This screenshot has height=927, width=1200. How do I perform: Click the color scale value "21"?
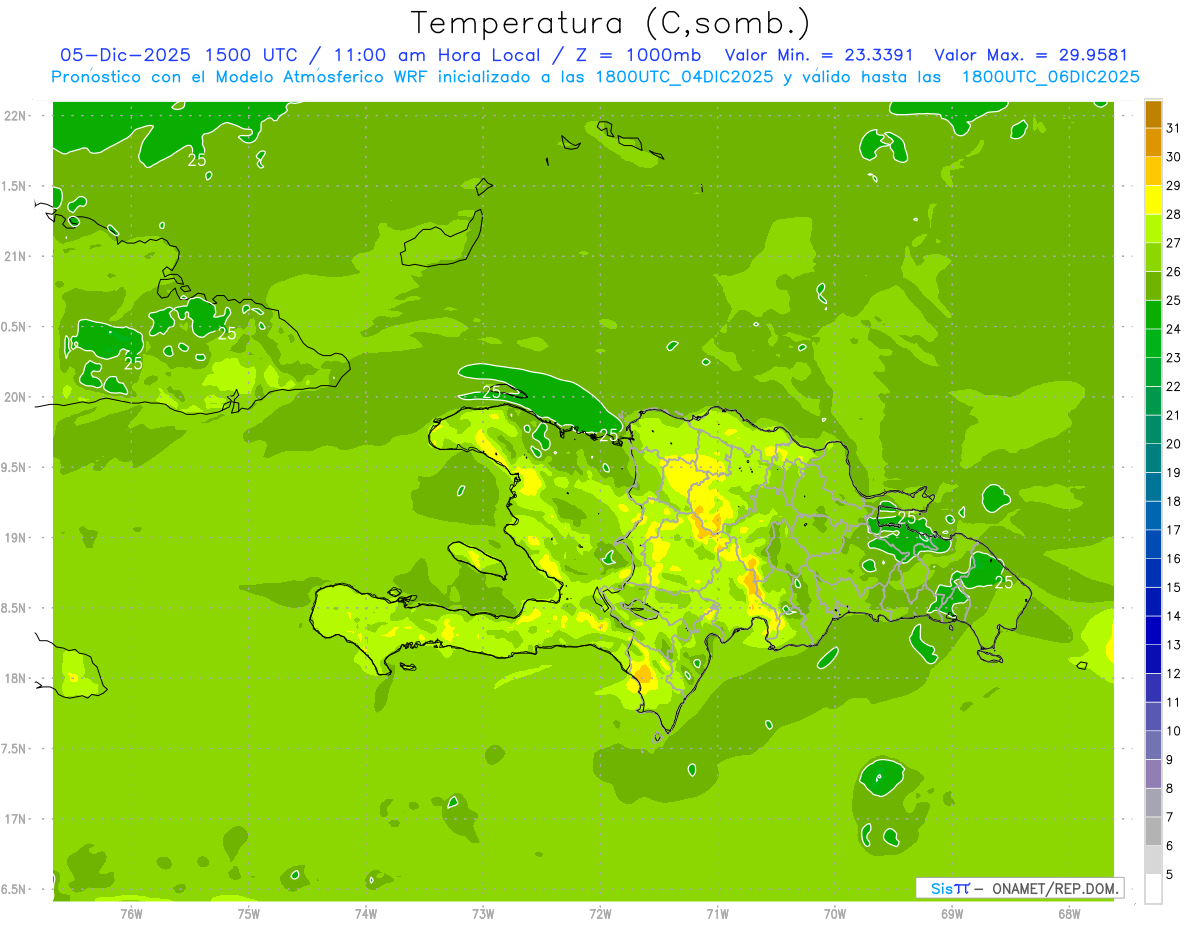point(1173,415)
